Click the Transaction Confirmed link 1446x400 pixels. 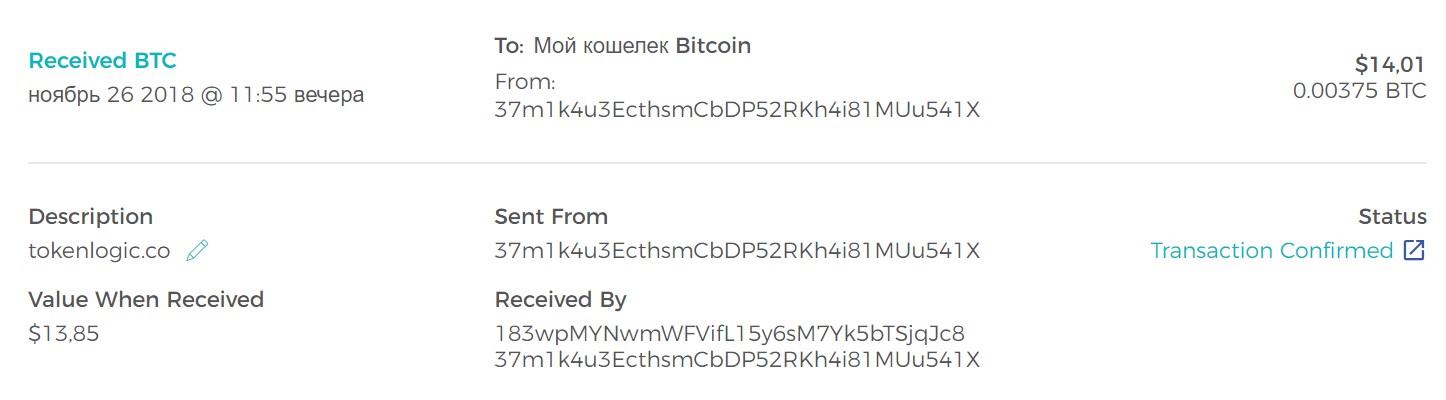pyautogui.click(x=1271, y=250)
